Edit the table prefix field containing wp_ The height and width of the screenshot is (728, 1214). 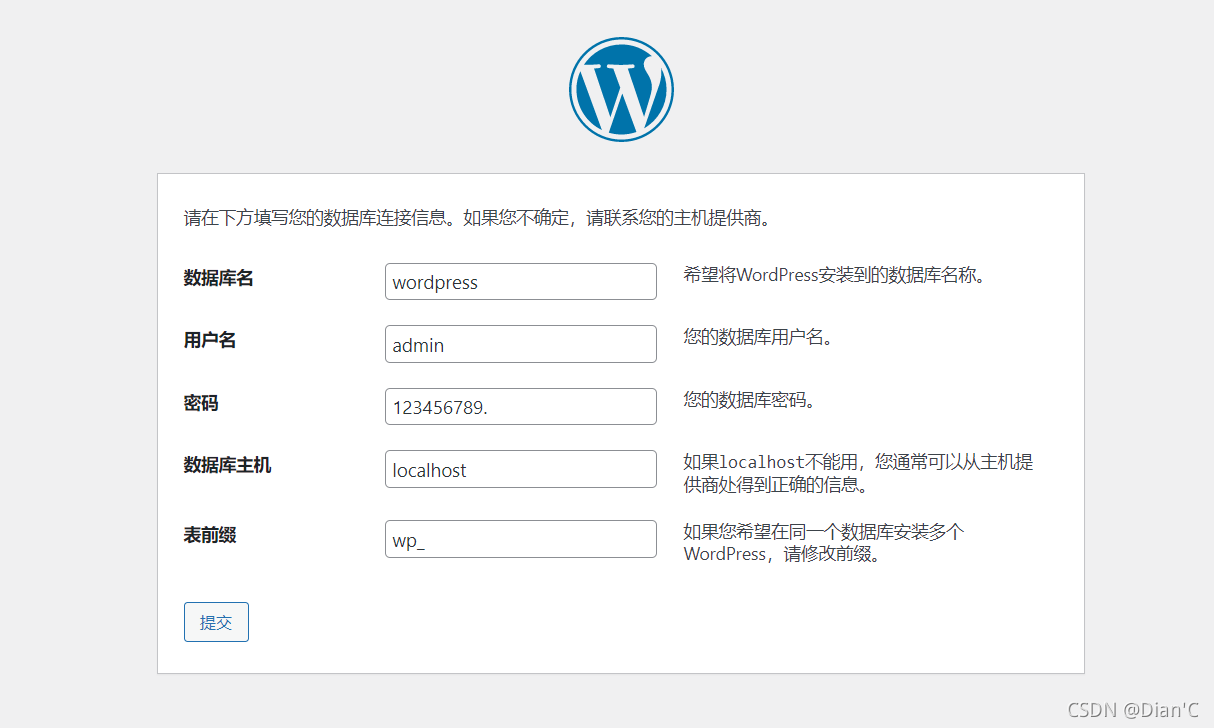pyautogui.click(x=521, y=539)
